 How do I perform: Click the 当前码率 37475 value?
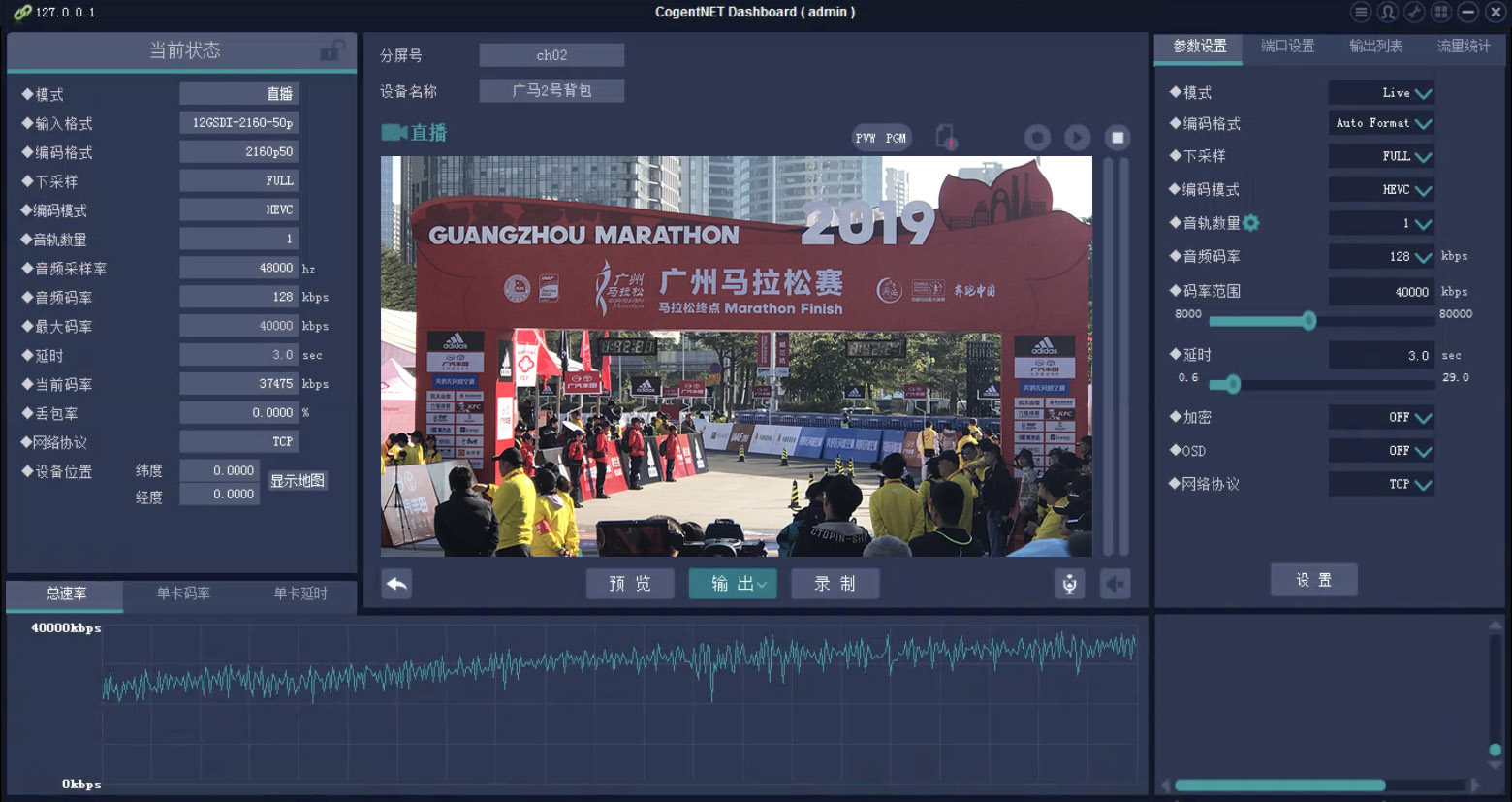tap(238, 384)
